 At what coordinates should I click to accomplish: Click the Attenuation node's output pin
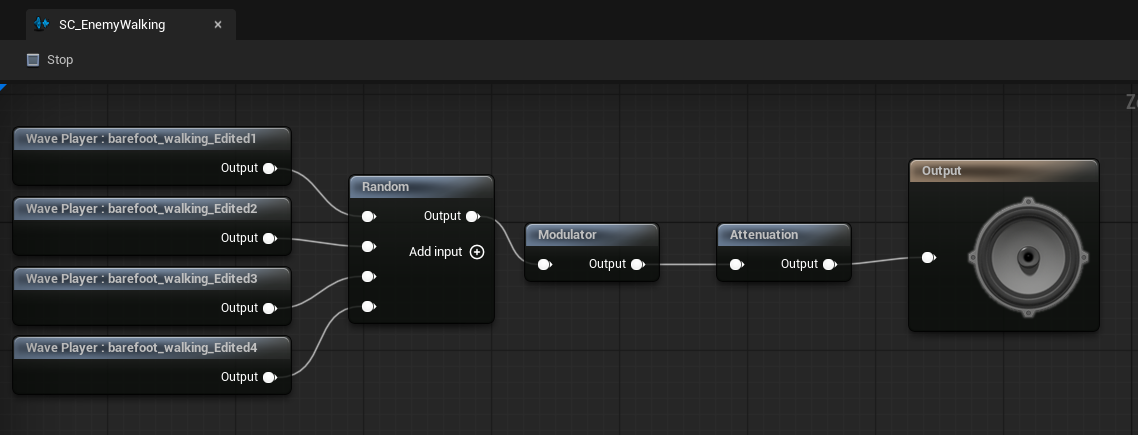[x=829, y=264]
